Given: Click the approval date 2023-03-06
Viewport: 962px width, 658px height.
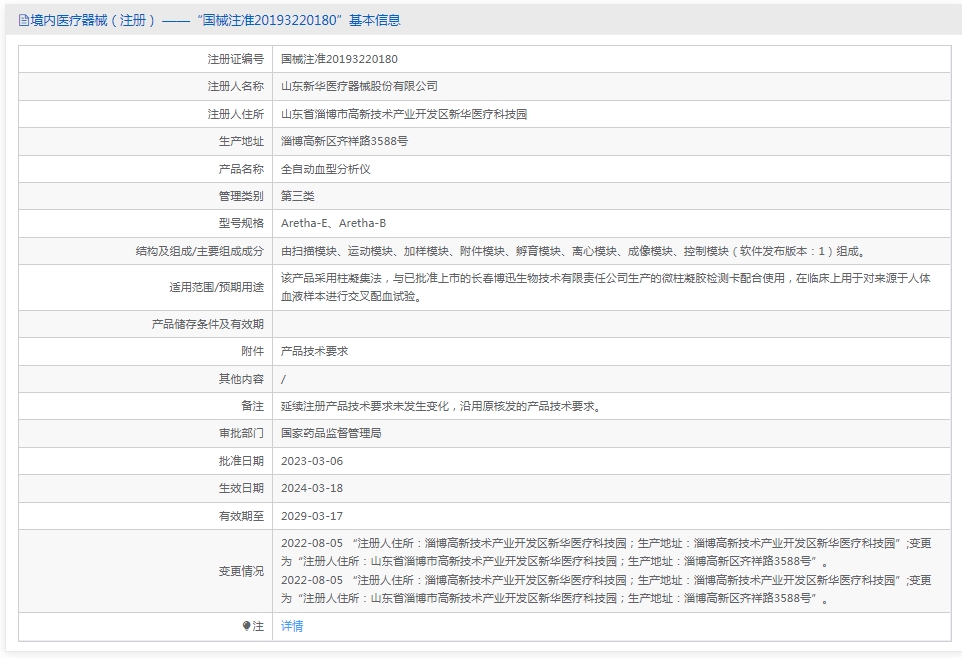Looking at the screenshot, I should tap(312, 461).
